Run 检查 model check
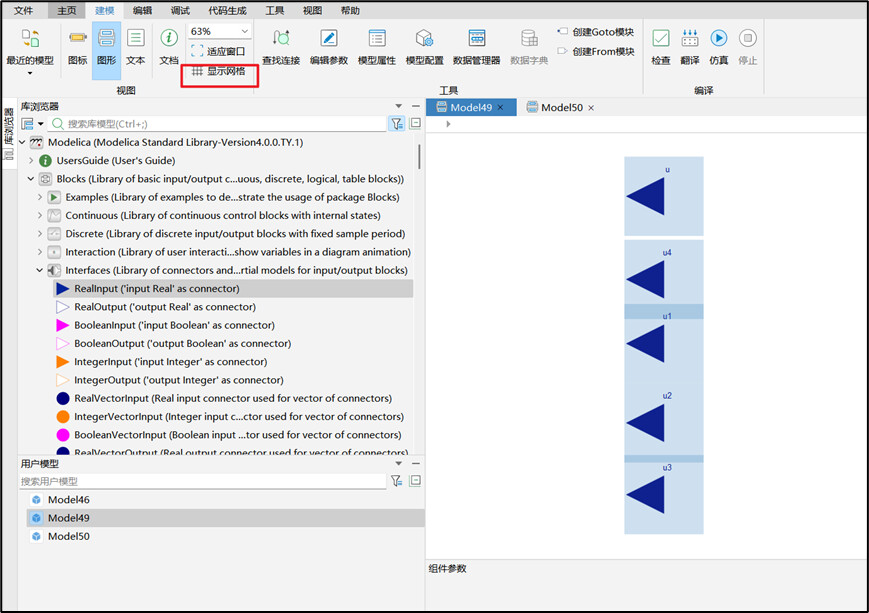Viewport: 869px width, 613px height. click(661, 48)
